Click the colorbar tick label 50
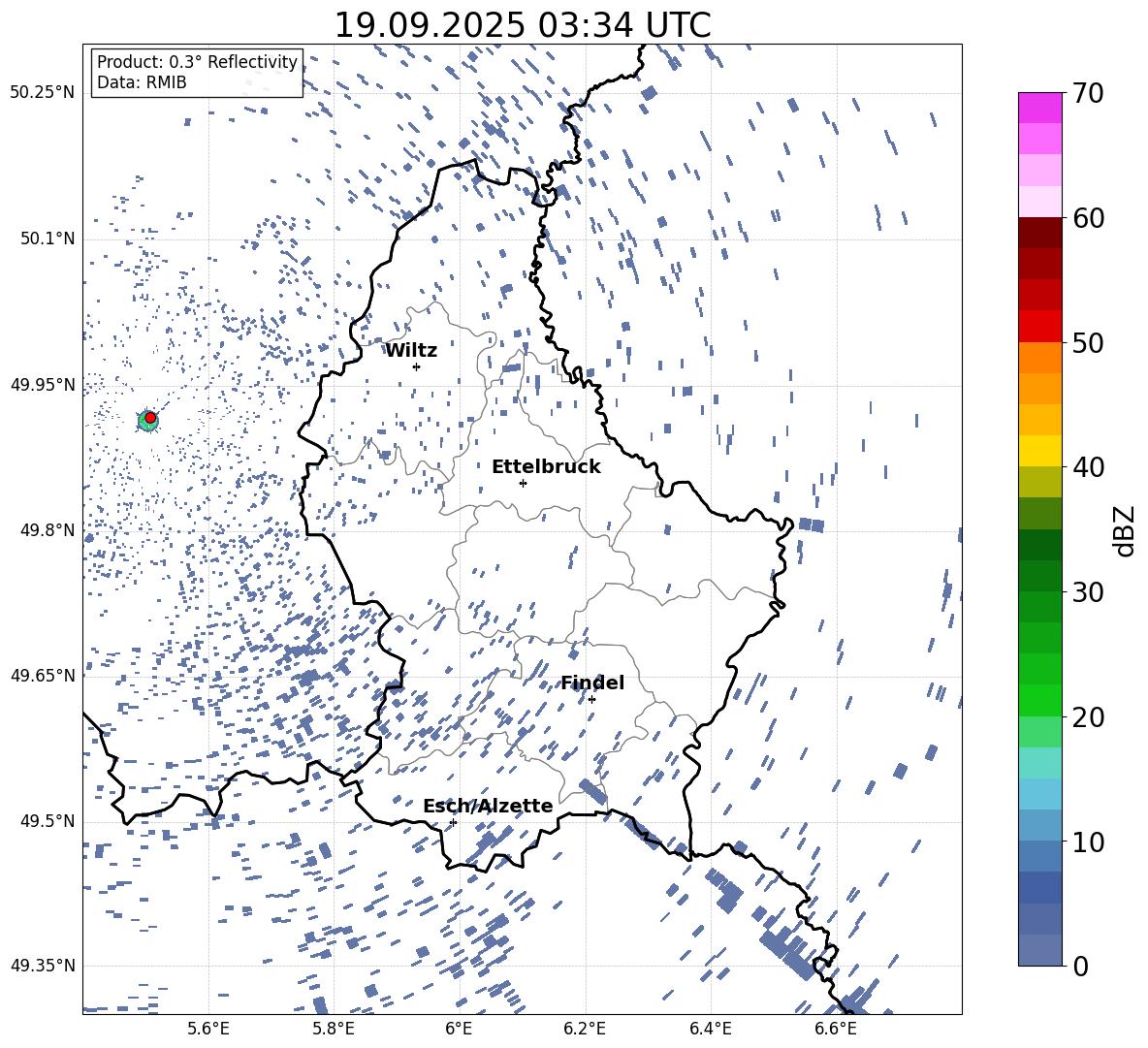The width and height of the screenshot is (1148, 1048). 1088,342
